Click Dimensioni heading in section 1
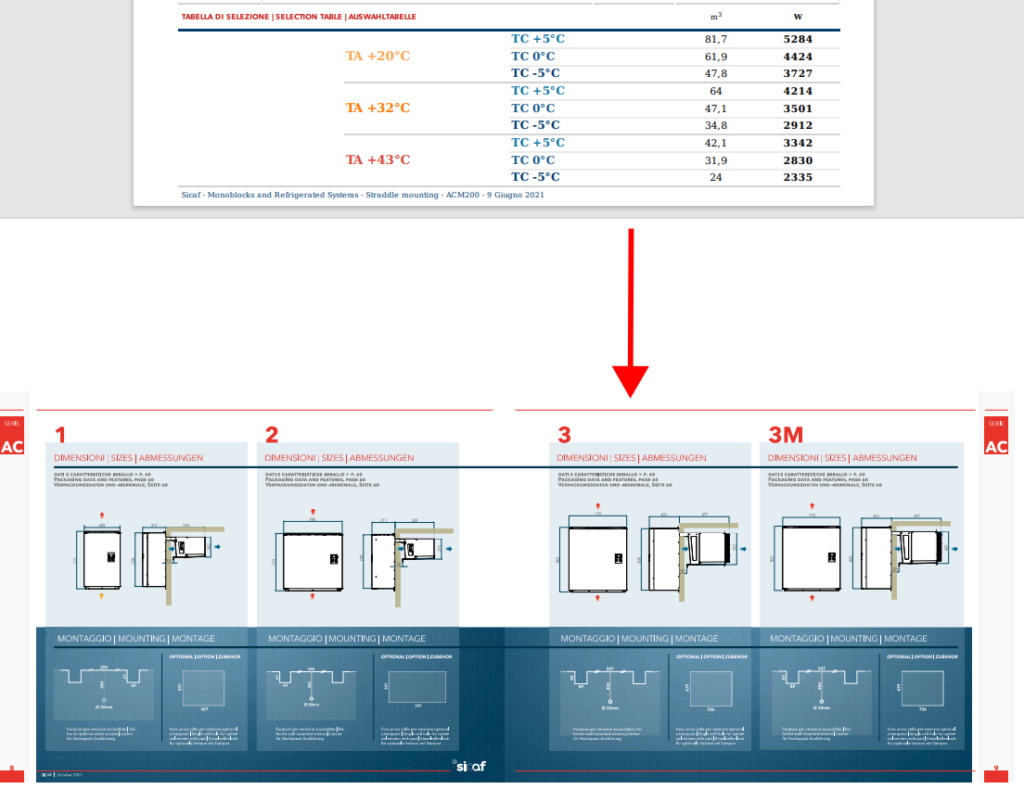This screenshot has width=1024, height=789. [x=129, y=458]
